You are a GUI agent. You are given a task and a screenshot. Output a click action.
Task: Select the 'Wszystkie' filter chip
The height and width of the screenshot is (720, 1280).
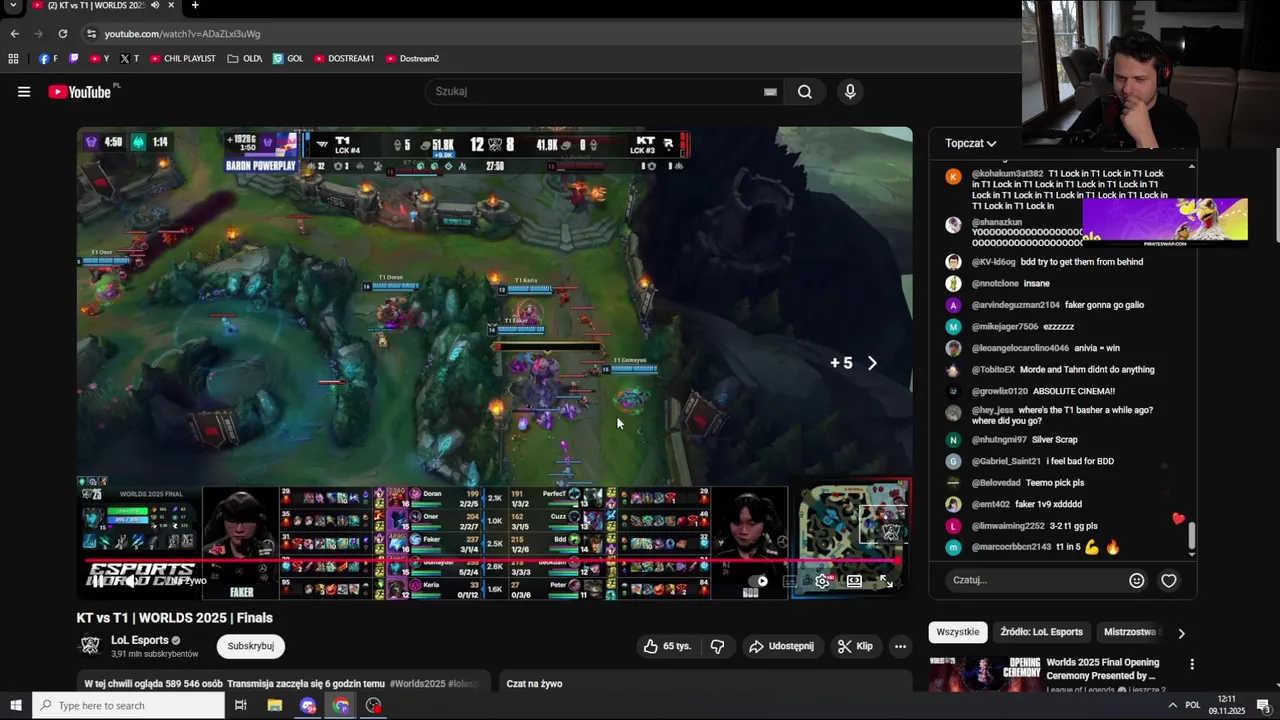click(x=958, y=632)
